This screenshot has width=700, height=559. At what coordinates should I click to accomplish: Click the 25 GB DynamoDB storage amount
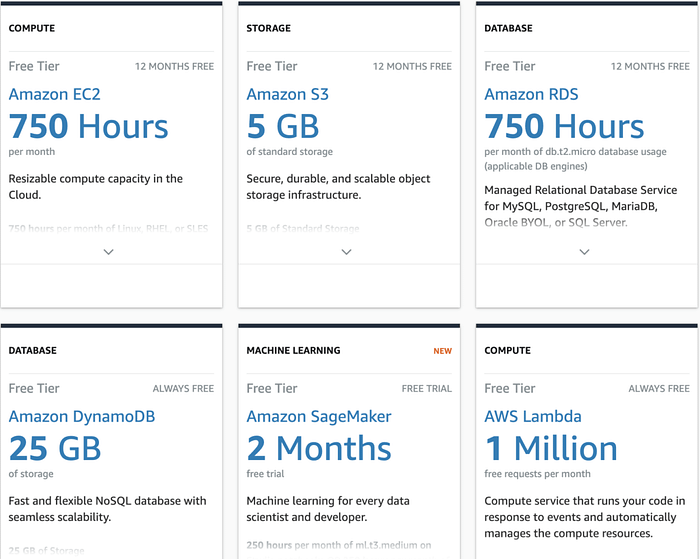click(55, 448)
